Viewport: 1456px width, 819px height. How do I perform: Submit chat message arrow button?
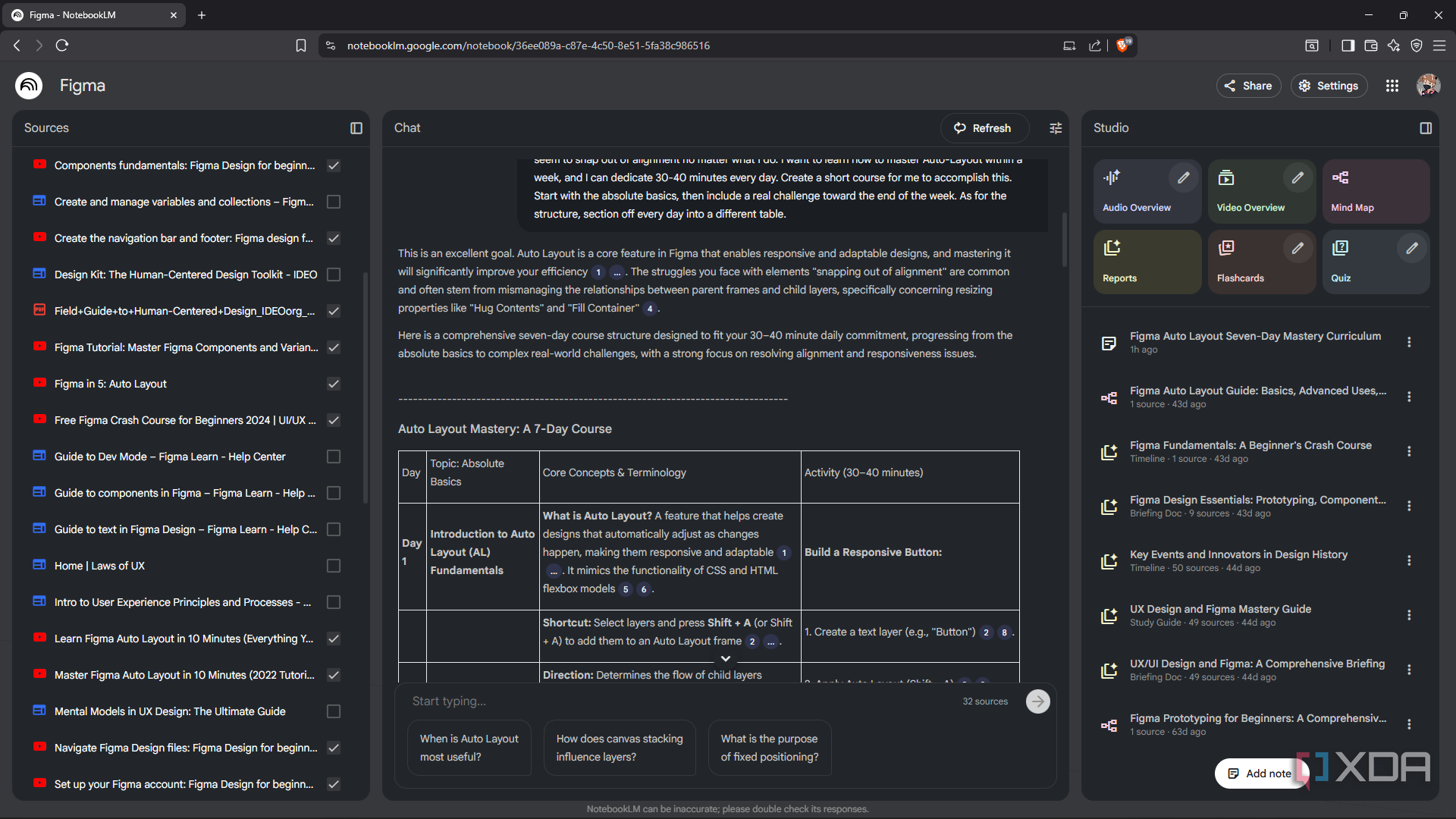(1038, 701)
